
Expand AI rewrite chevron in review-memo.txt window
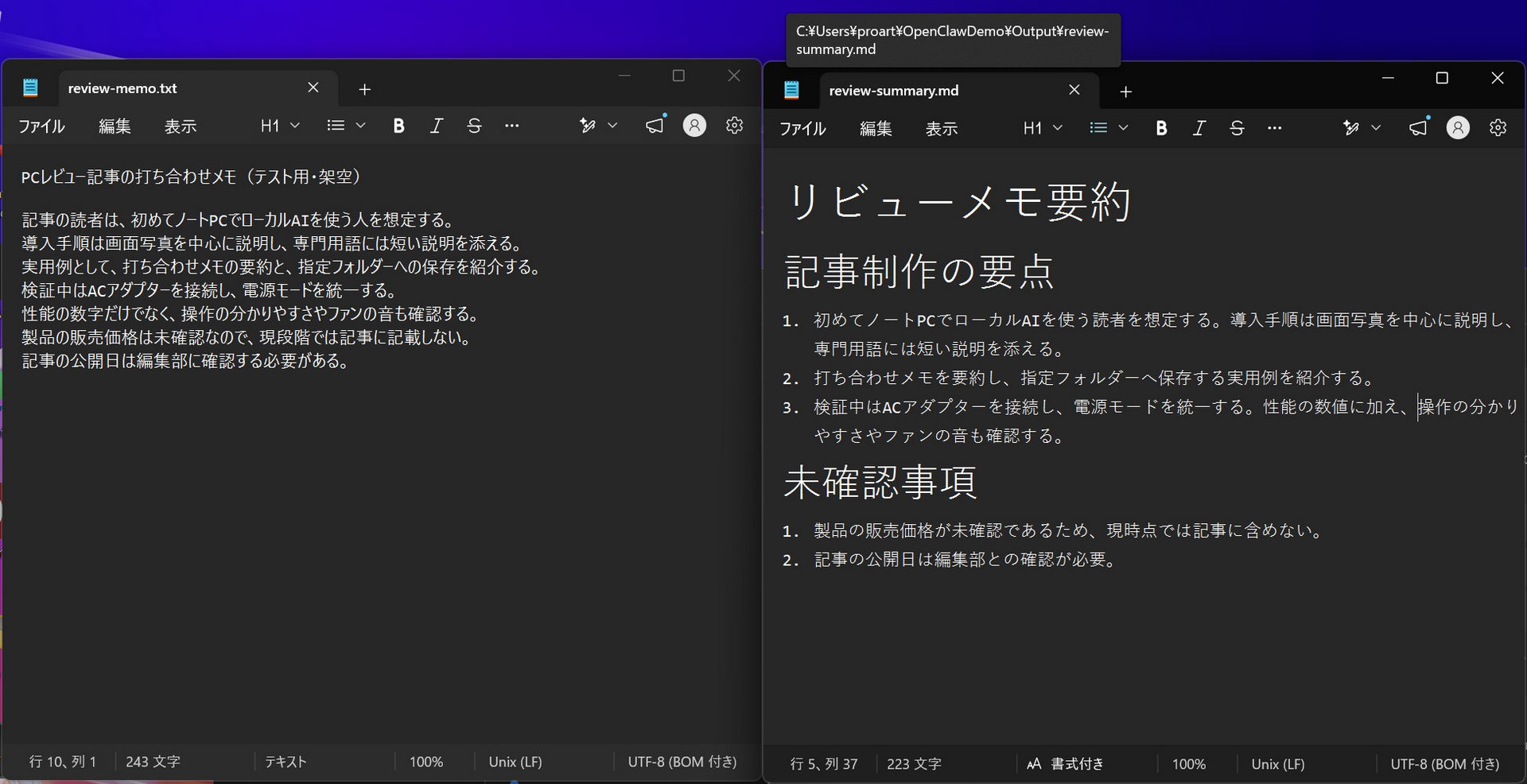pyautogui.click(x=612, y=126)
